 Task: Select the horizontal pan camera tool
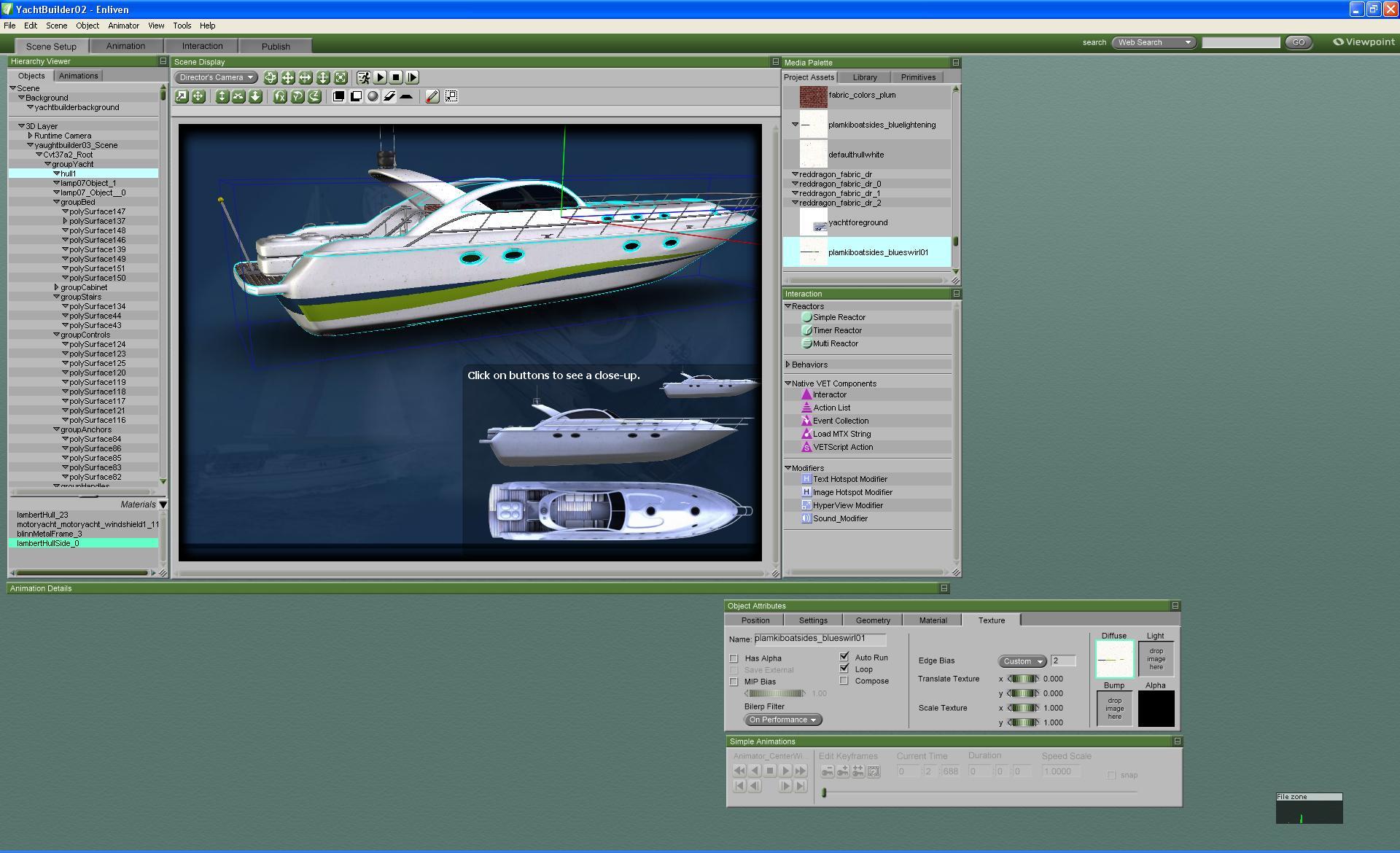(306, 77)
